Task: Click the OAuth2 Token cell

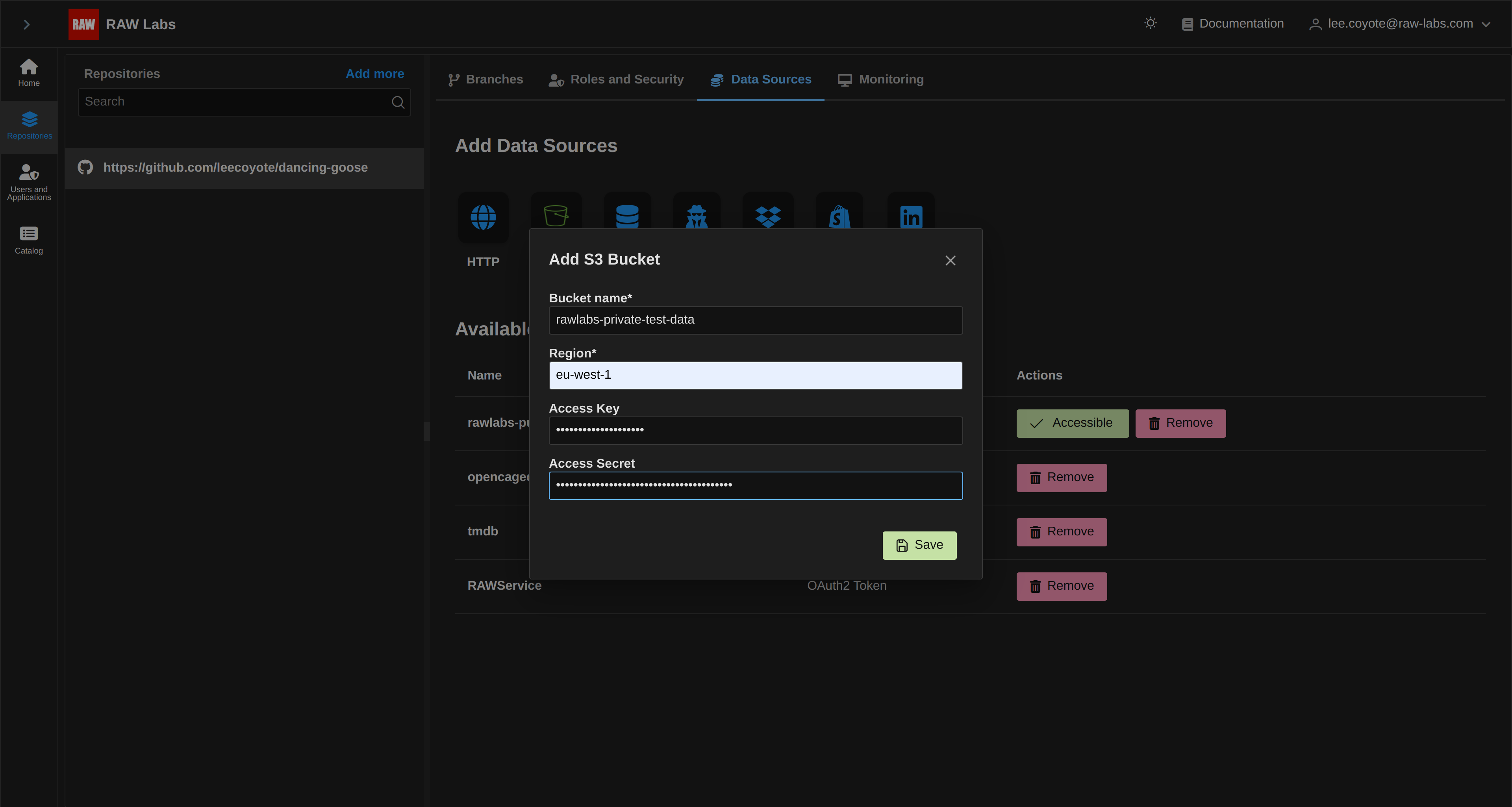Action: click(x=847, y=586)
